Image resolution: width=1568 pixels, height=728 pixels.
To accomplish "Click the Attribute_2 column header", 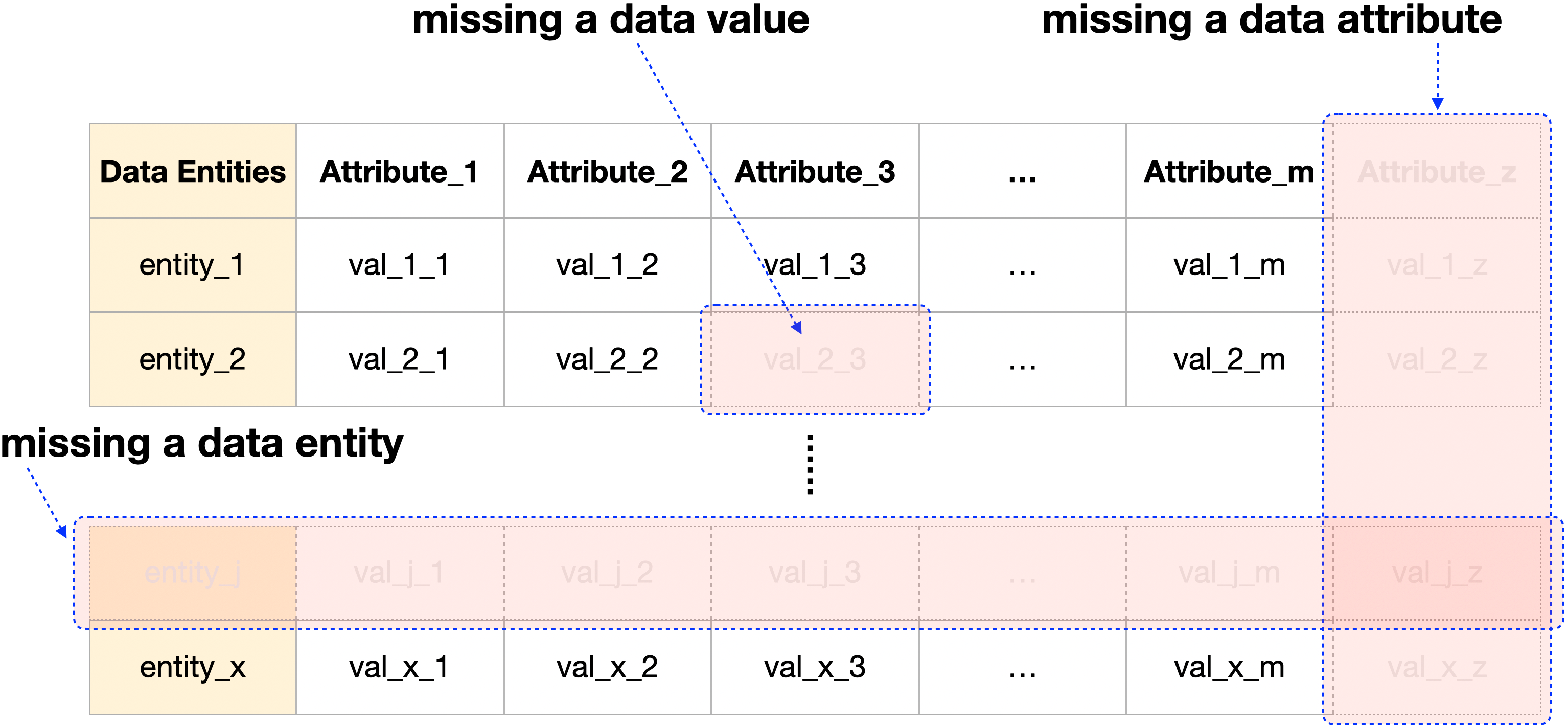I will tap(607, 172).
